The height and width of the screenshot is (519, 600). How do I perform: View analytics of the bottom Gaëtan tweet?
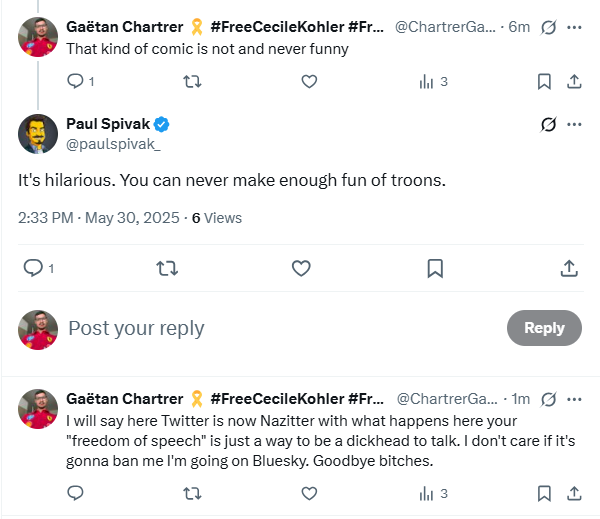pos(432,493)
